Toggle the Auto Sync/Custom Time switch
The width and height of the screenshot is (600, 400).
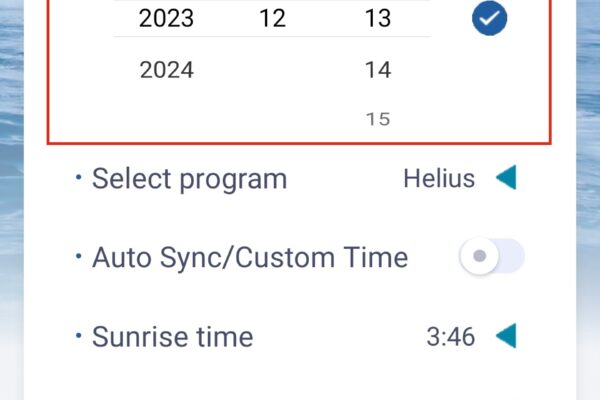[x=492, y=256]
